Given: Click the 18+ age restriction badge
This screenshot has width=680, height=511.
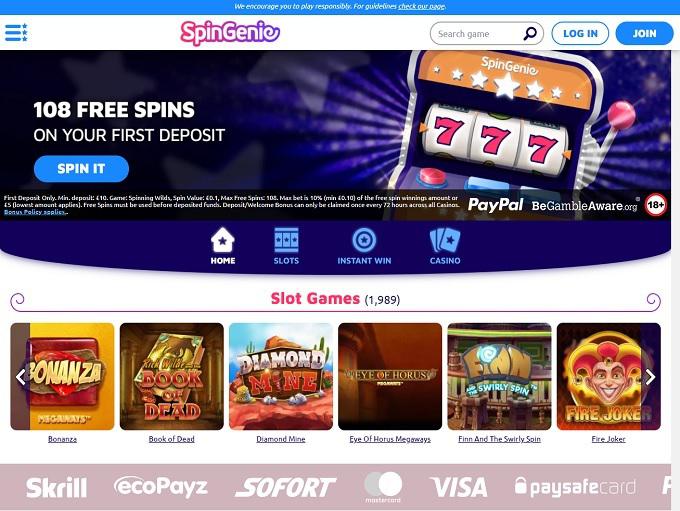Looking at the screenshot, I should [656, 205].
